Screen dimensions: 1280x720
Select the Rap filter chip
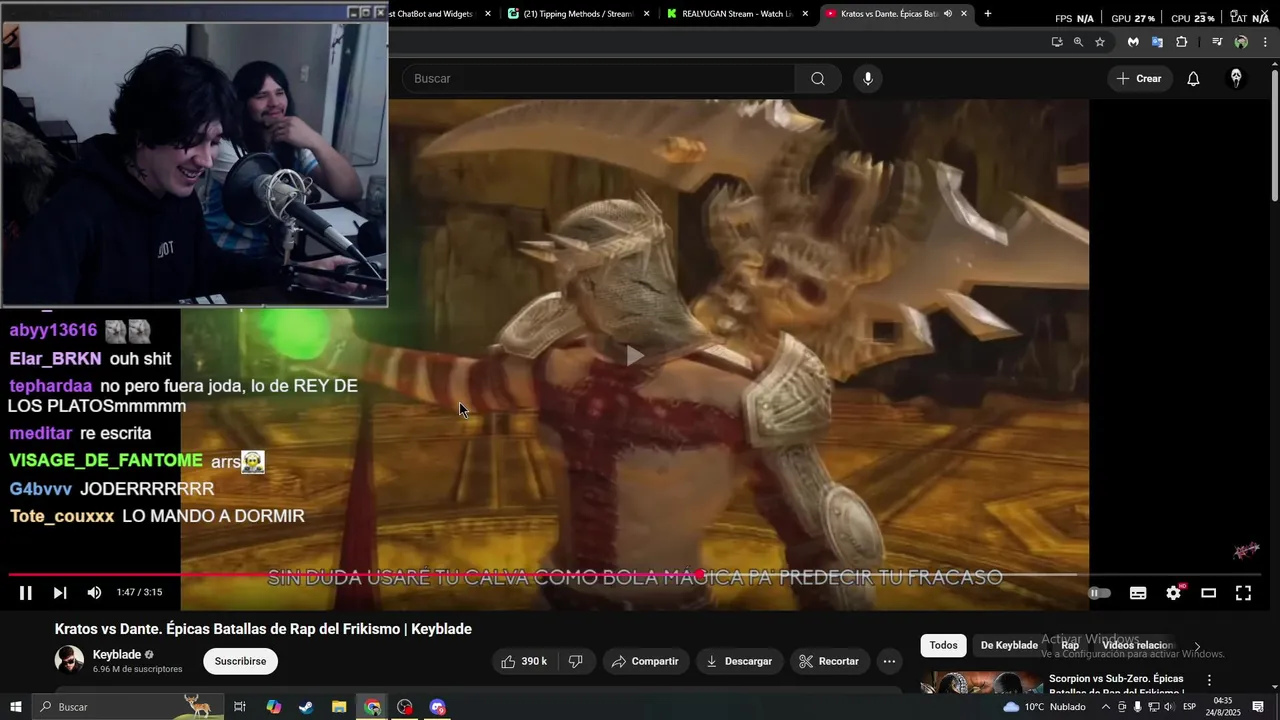[x=1070, y=645]
